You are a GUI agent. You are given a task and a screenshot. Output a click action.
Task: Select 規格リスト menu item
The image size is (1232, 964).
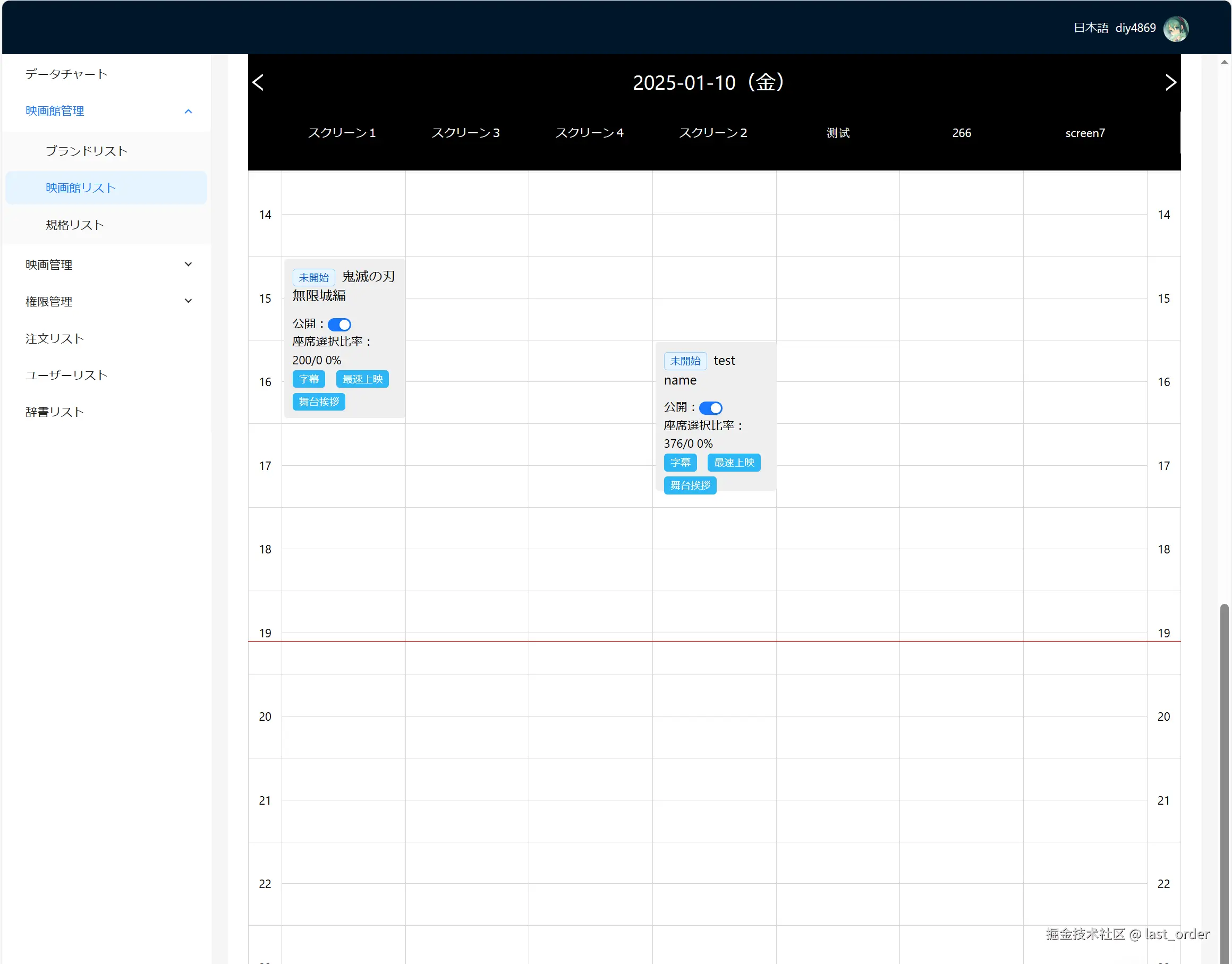74,225
